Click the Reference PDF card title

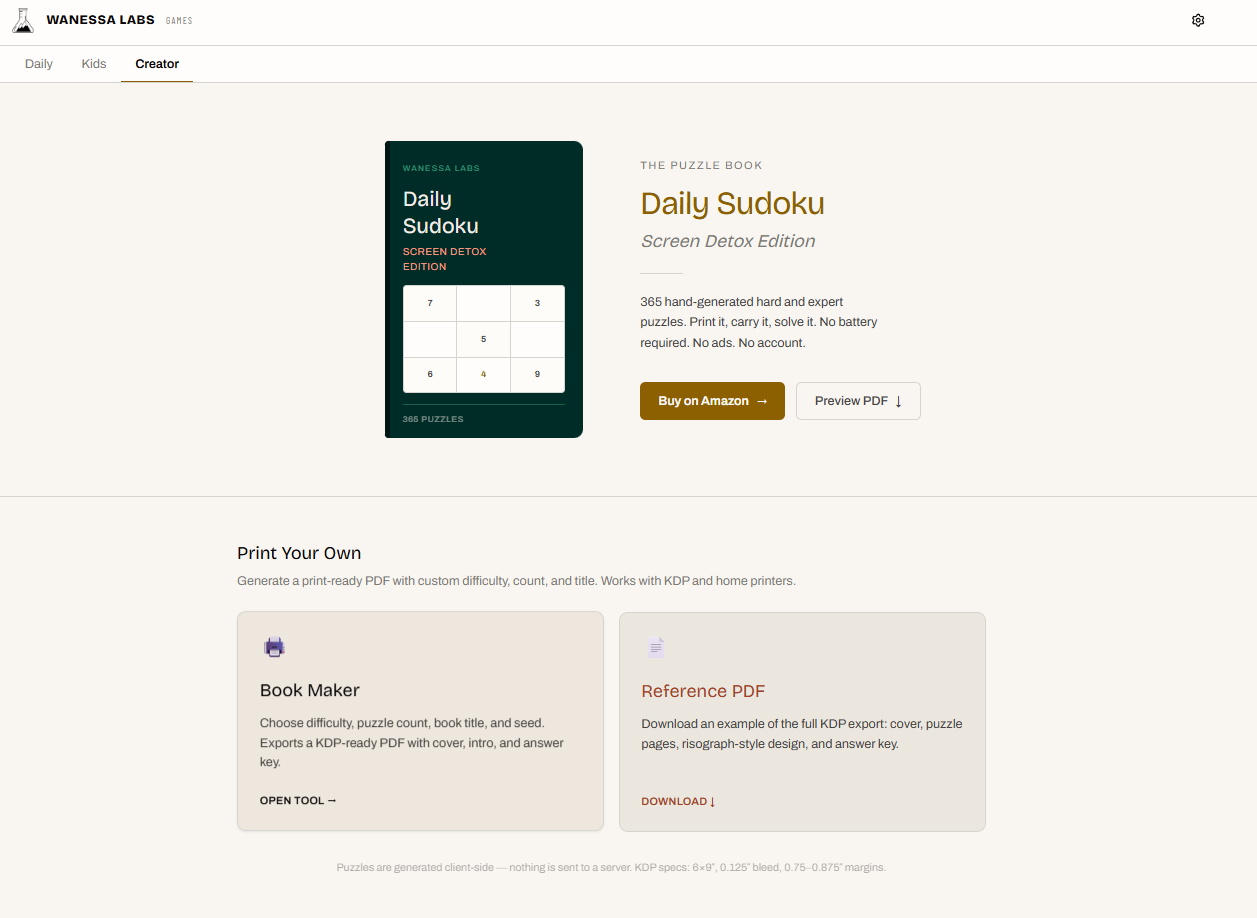click(x=703, y=691)
